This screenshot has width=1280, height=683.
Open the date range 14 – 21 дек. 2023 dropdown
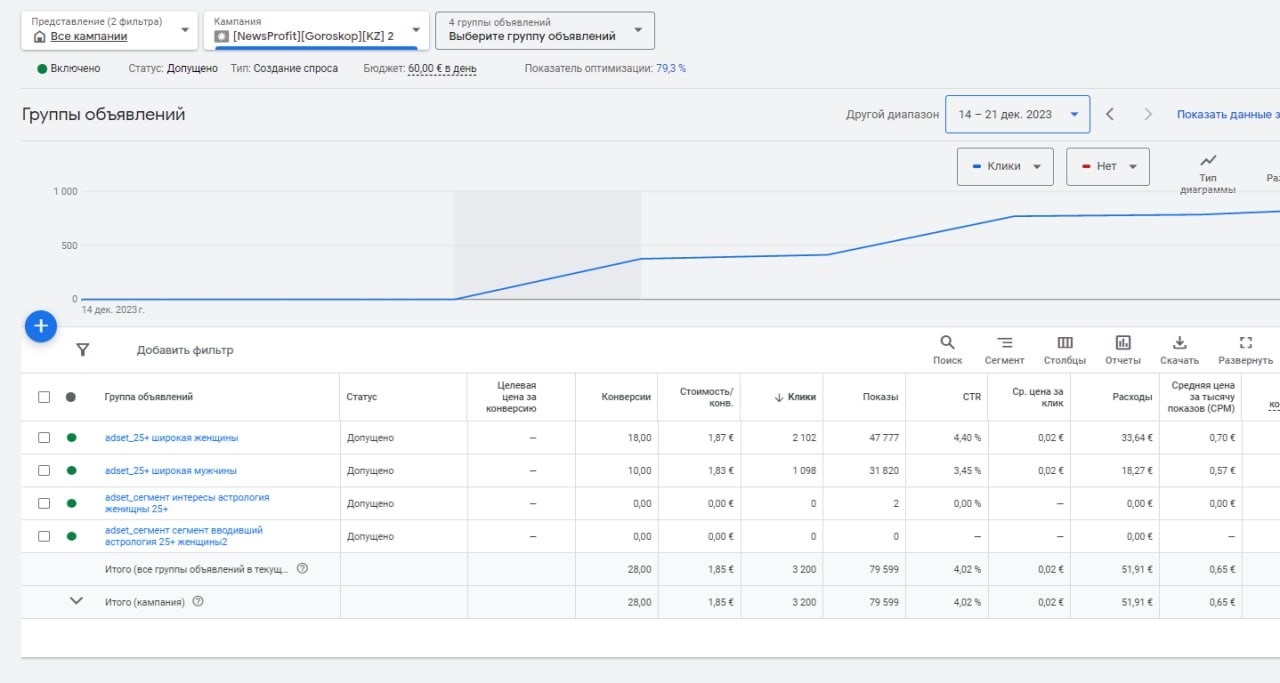tap(1017, 114)
